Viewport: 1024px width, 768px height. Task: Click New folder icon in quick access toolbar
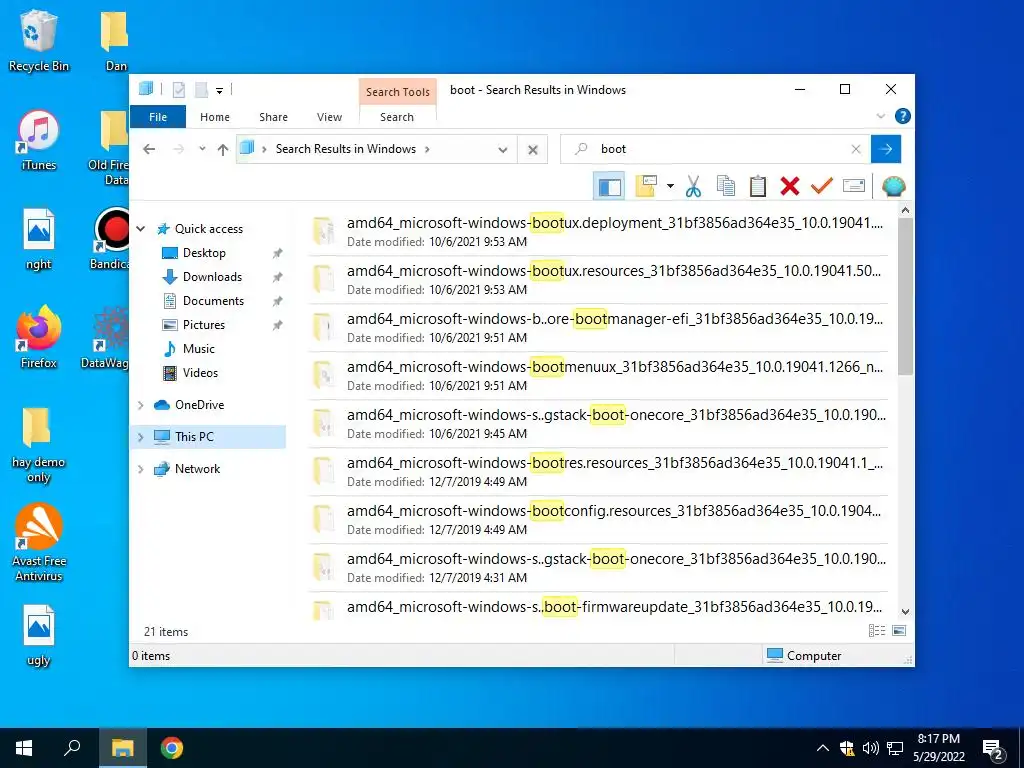coord(201,89)
